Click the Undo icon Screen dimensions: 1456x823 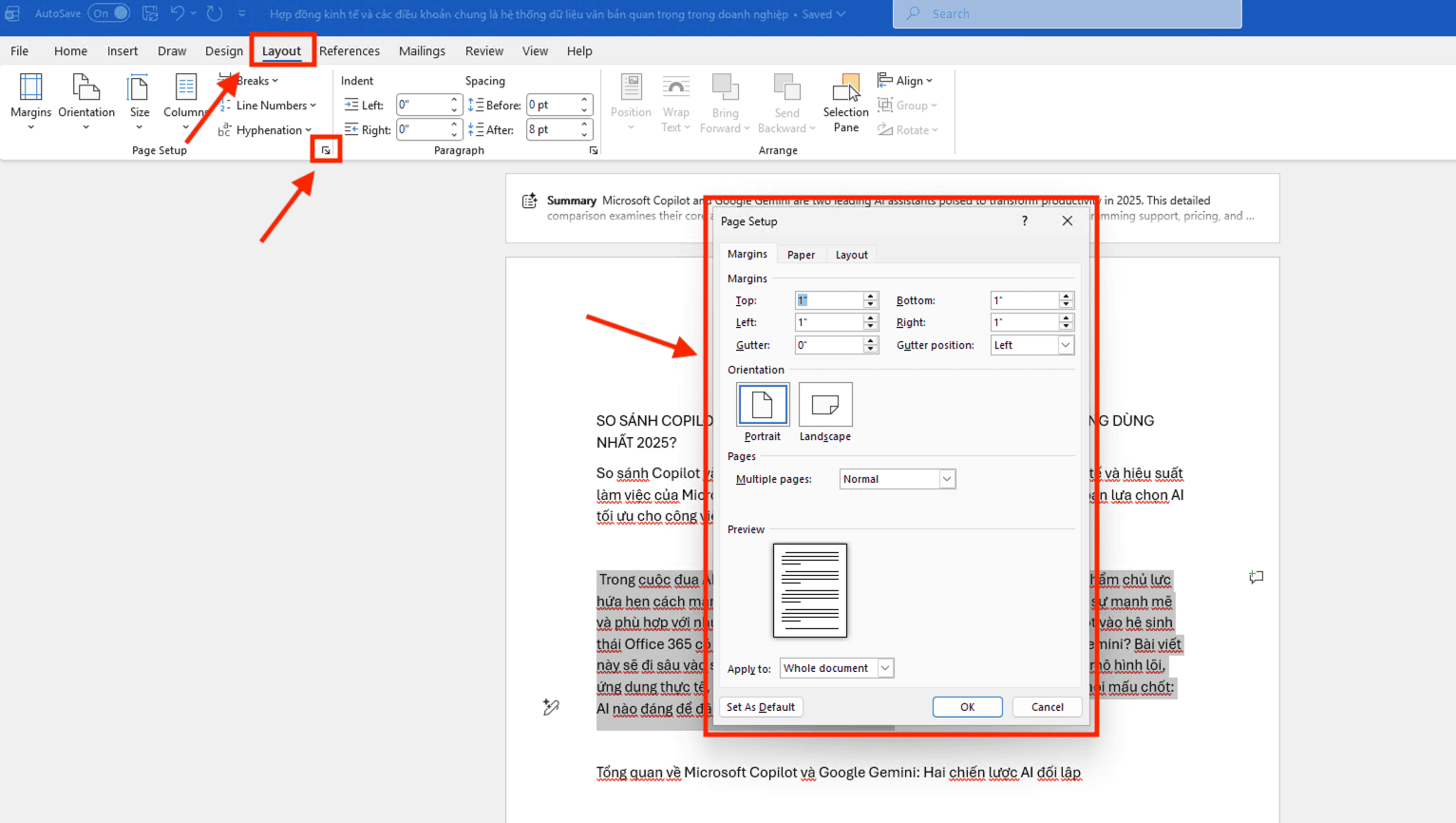[178, 13]
